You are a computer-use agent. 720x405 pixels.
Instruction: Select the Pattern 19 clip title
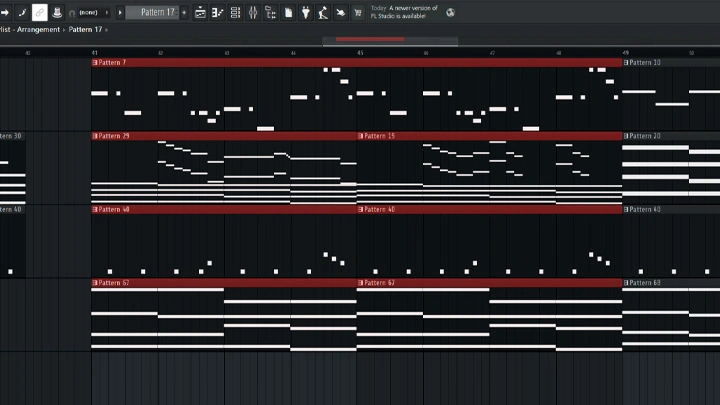pyautogui.click(x=379, y=136)
